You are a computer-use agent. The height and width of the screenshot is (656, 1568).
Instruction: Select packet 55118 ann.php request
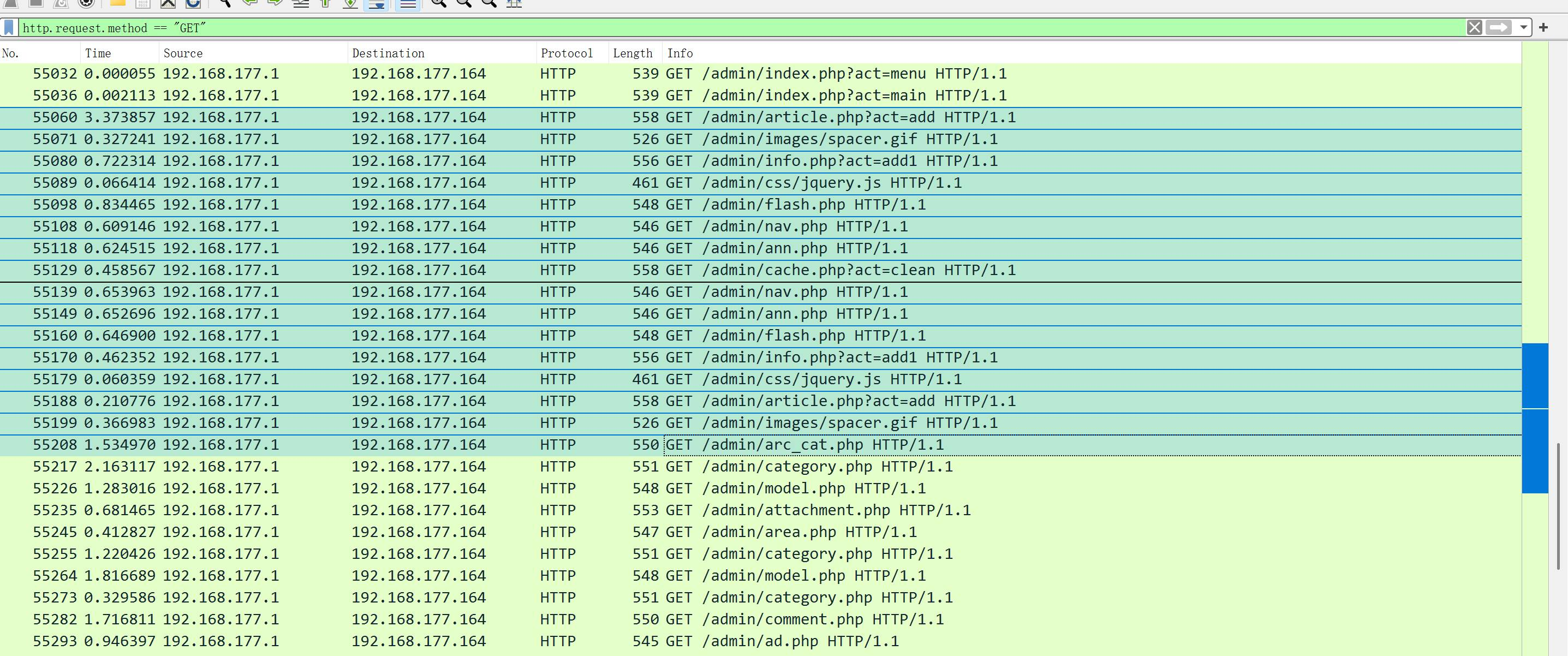point(761,249)
